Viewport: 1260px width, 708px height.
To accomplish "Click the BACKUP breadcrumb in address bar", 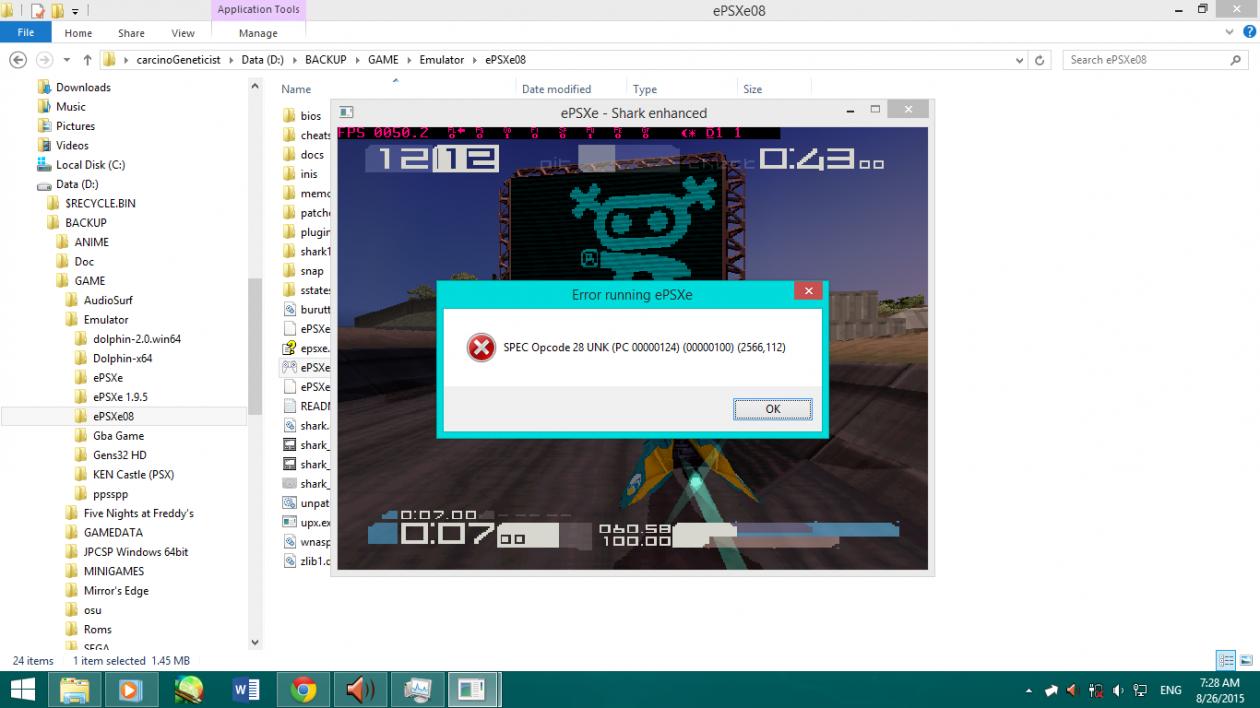I will tap(325, 60).
